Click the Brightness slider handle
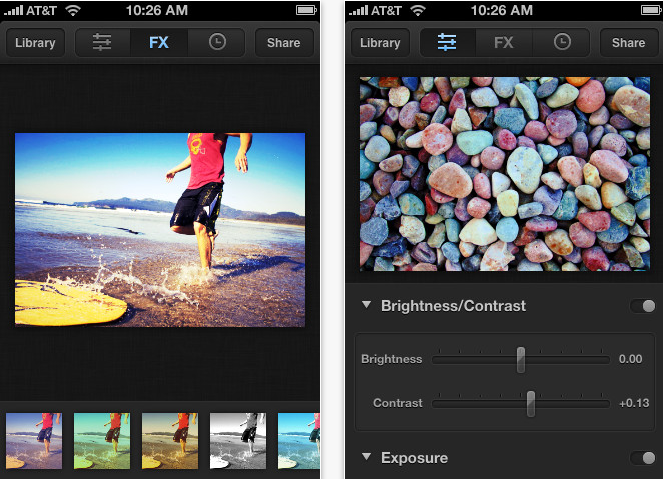Viewport: 663px width, 479px height. (521, 359)
